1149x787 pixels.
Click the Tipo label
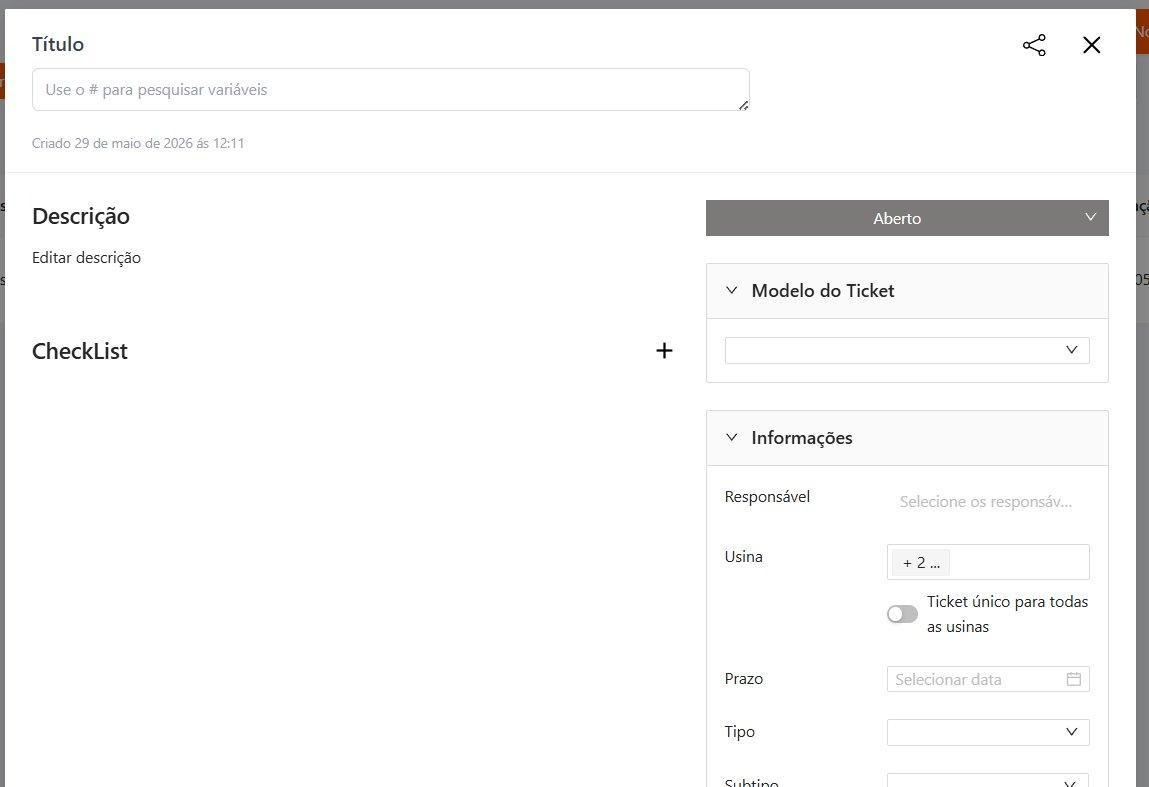(739, 732)
